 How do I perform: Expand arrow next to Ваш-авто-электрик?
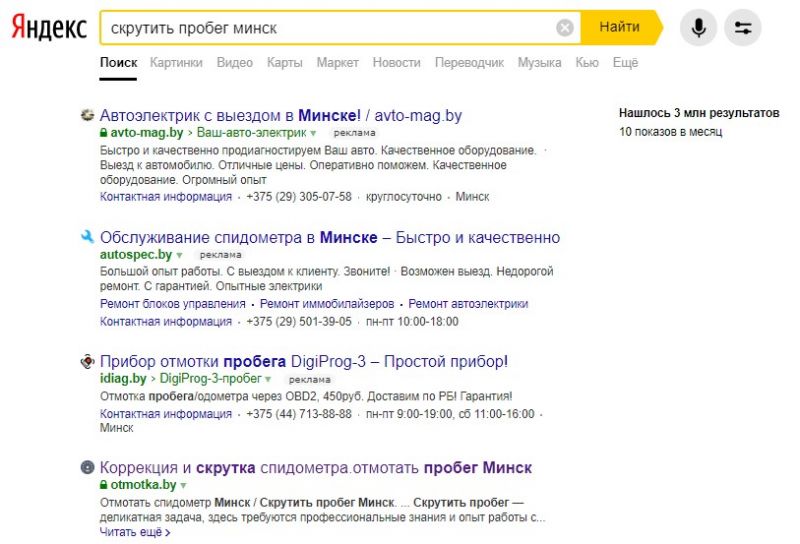click(313, 133)
